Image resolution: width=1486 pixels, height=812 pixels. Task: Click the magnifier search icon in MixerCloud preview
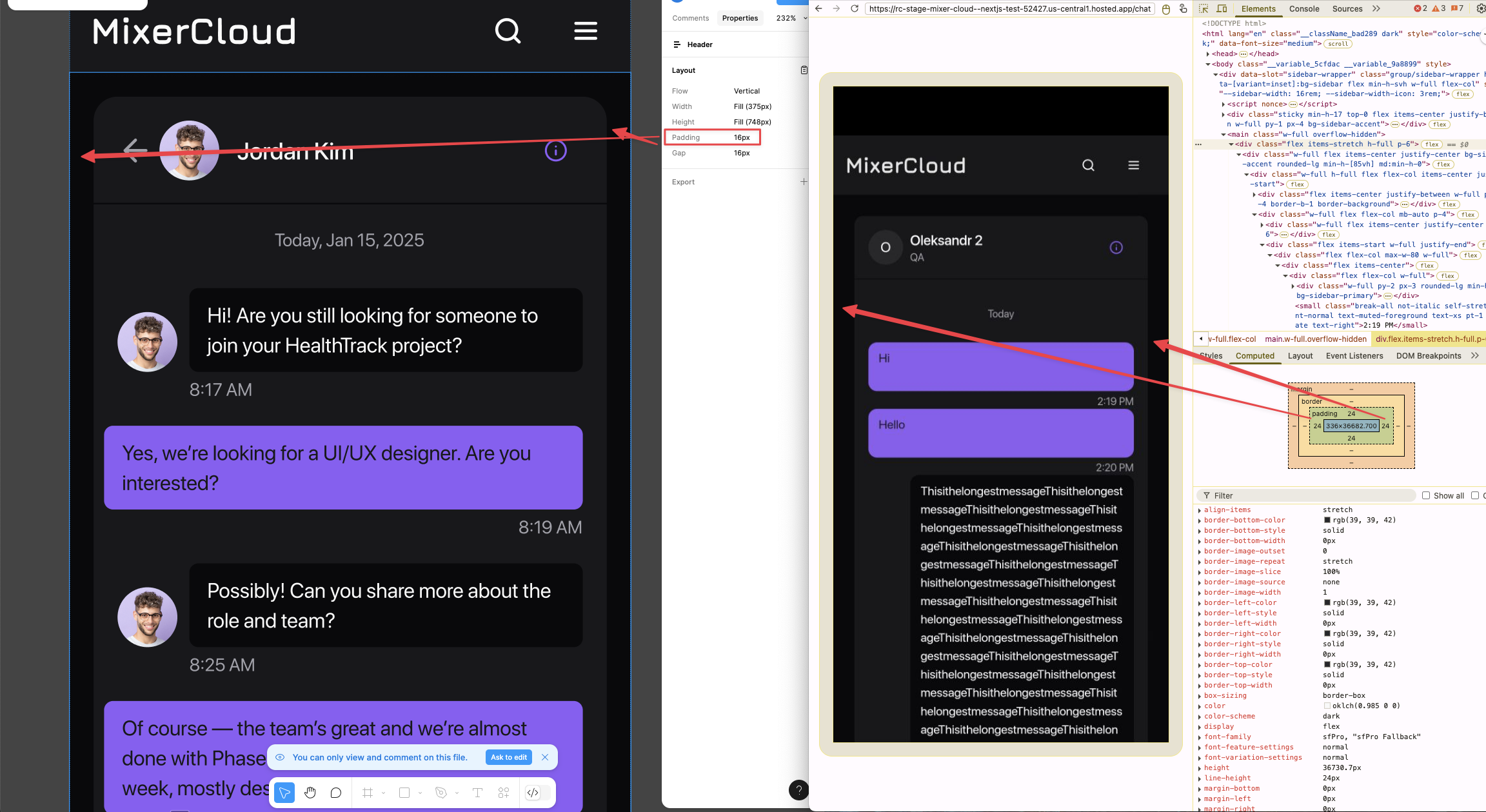tap(1088, 165)
